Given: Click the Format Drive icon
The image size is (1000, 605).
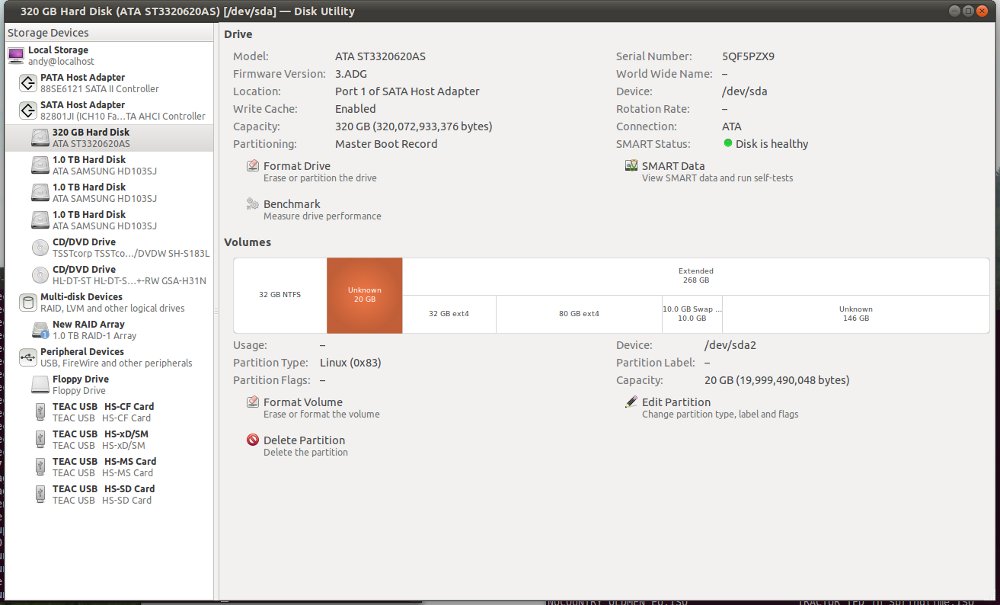Looking at the screenshot, I should coord(253,166).
